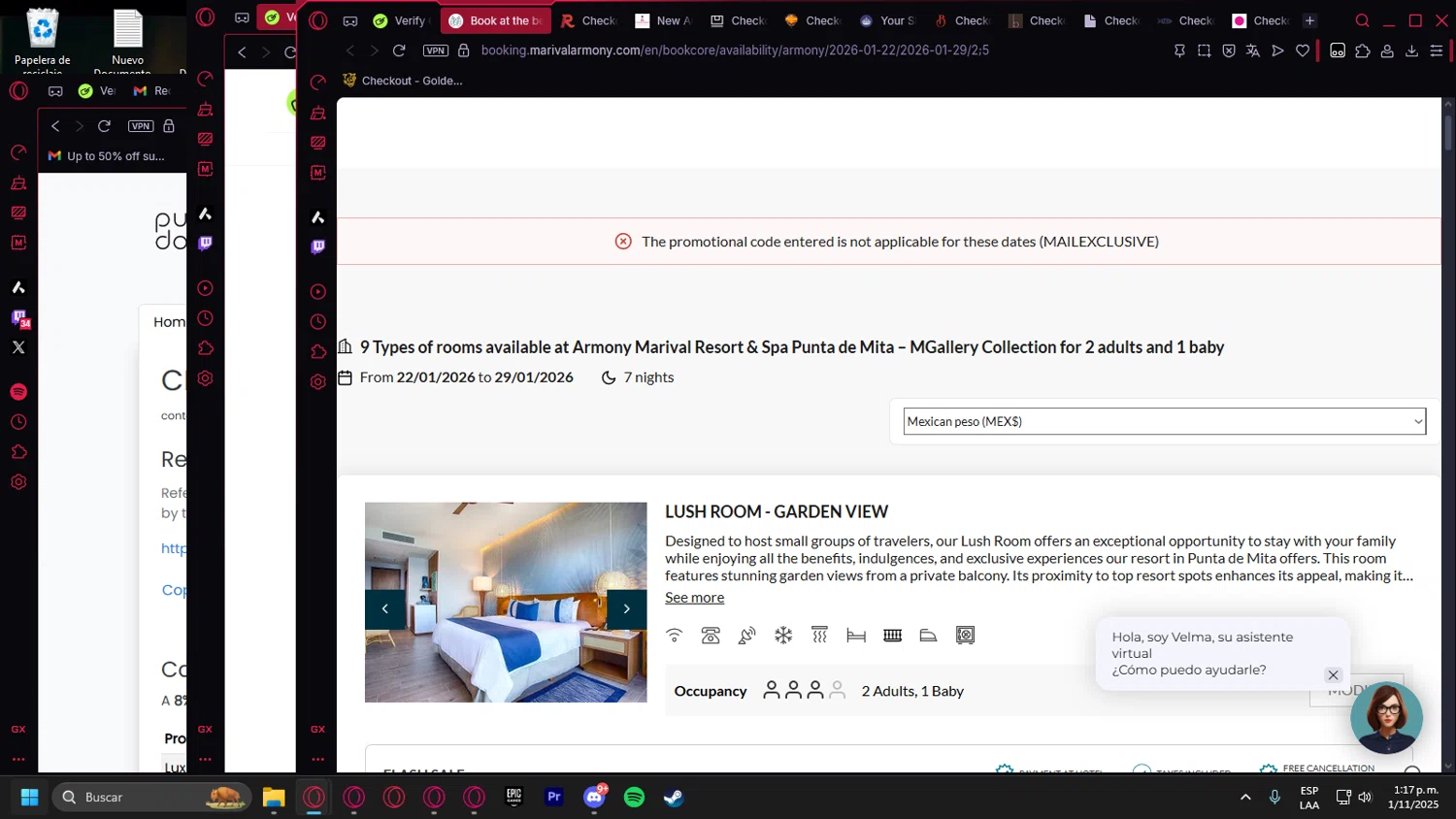Screen dimensions: 1456x819
Task: Open Papelera de reciclaje on desktop
Action: (43, 41)
